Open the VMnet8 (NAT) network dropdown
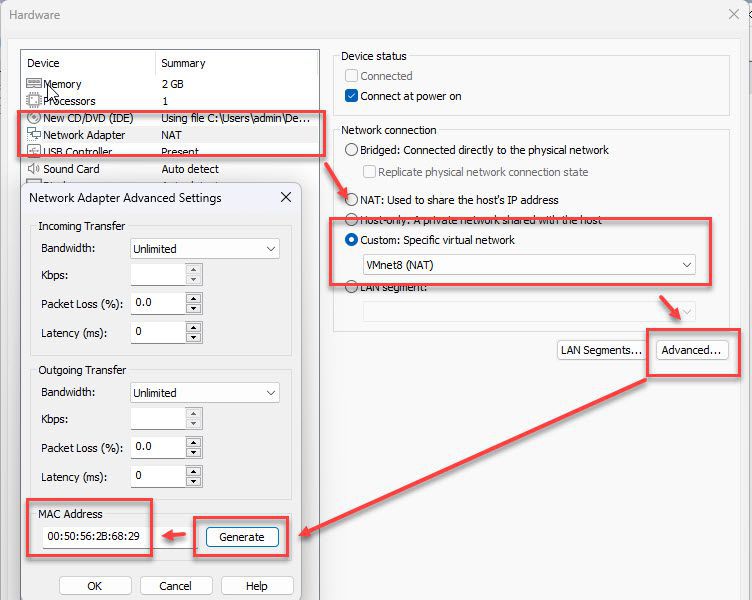 [529, 265]
